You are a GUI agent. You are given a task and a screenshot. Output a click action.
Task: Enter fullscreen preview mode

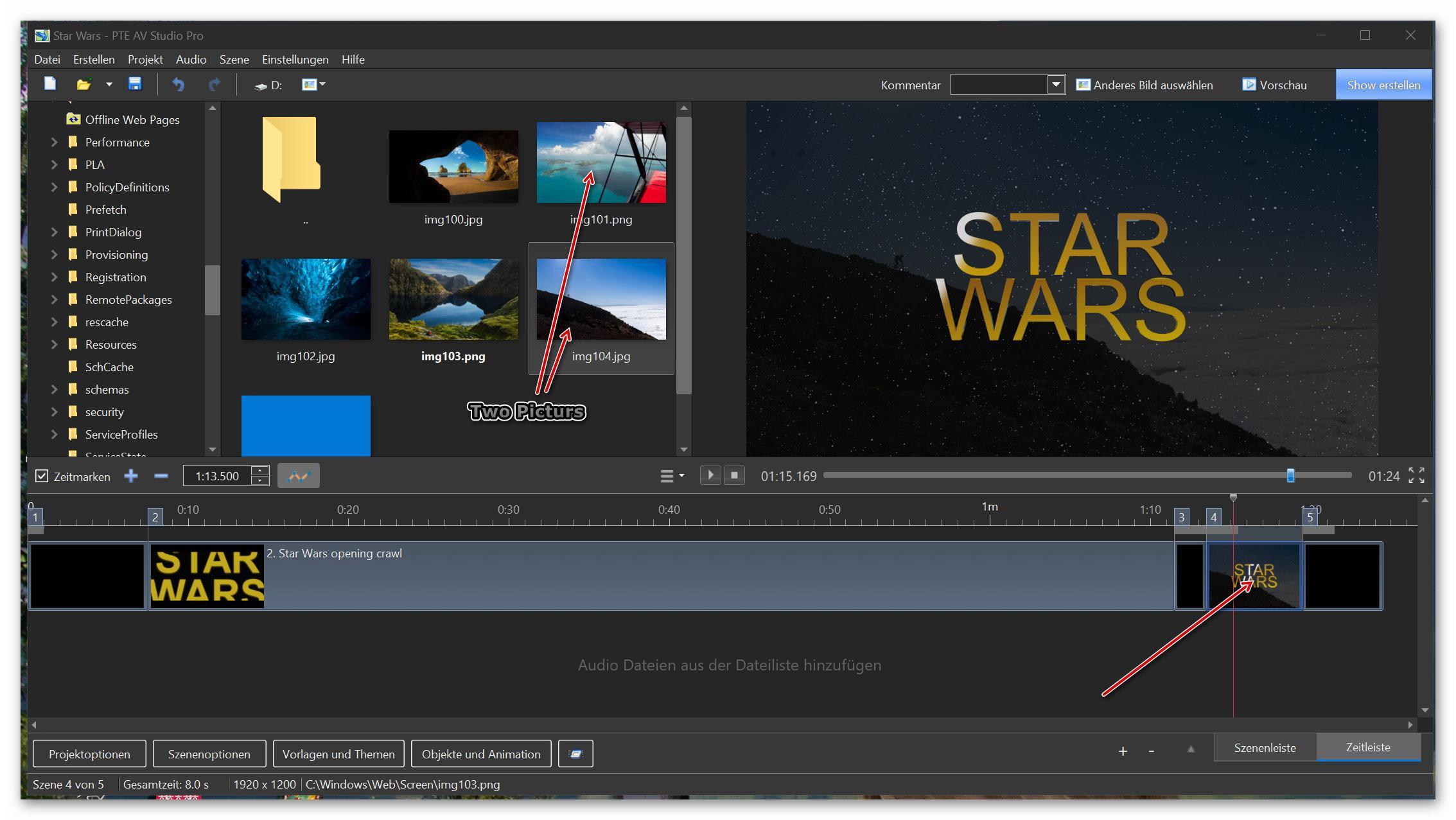point(1416,475)
